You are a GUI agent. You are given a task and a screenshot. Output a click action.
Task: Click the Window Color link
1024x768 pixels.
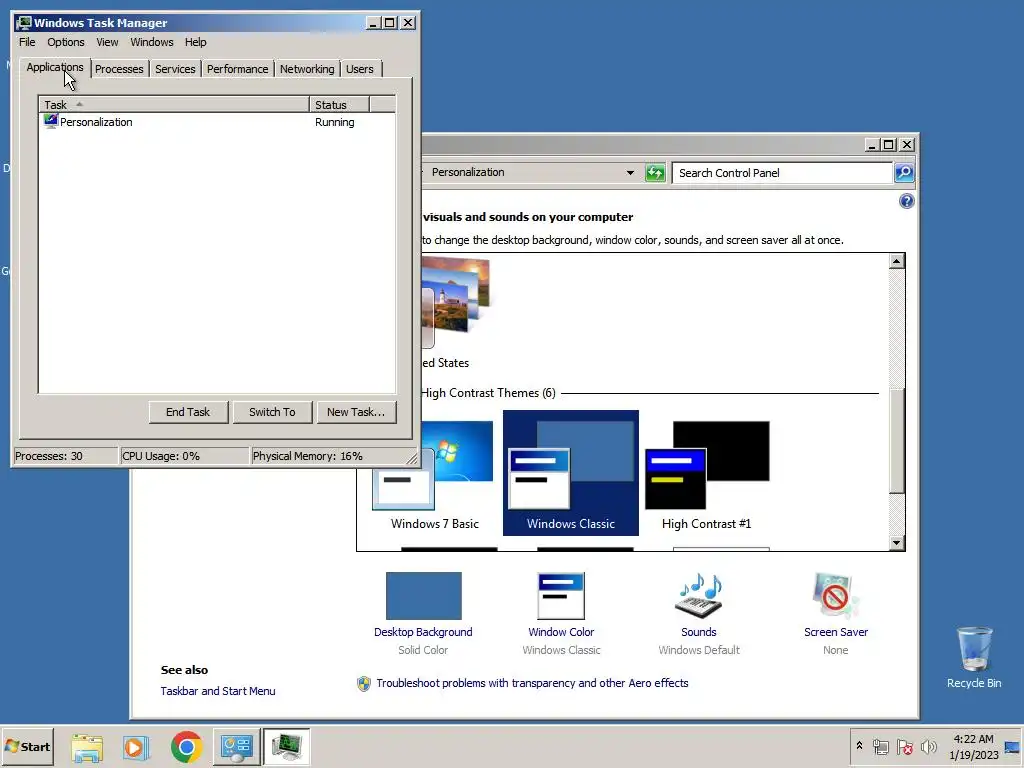pyautogui.click(x=561, y=632)
